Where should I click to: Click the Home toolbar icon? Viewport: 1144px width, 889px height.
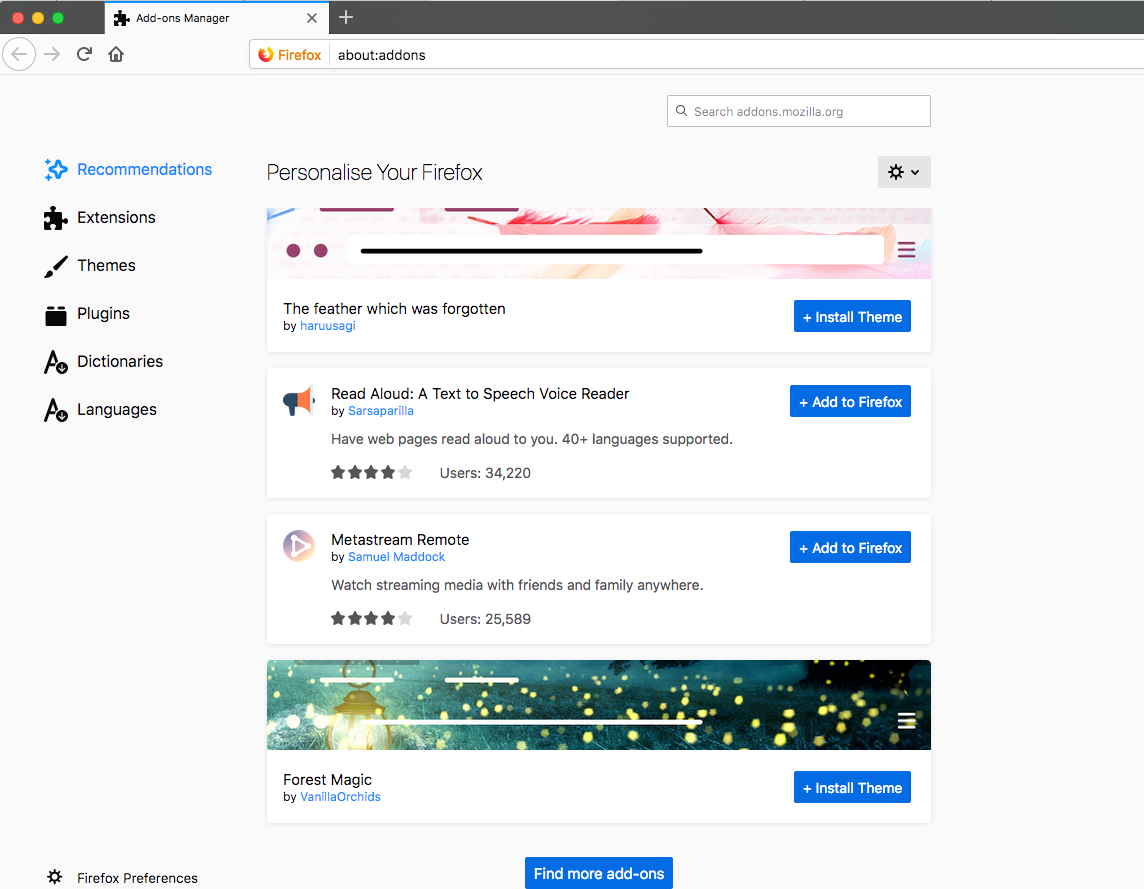(x=115, y=54)
